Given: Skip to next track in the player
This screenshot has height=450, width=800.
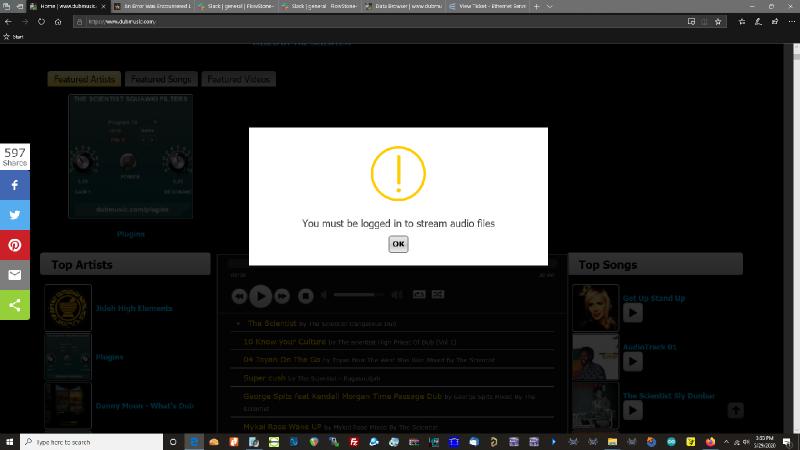Looking at the screenshot, I should click(x=282, y=296).
